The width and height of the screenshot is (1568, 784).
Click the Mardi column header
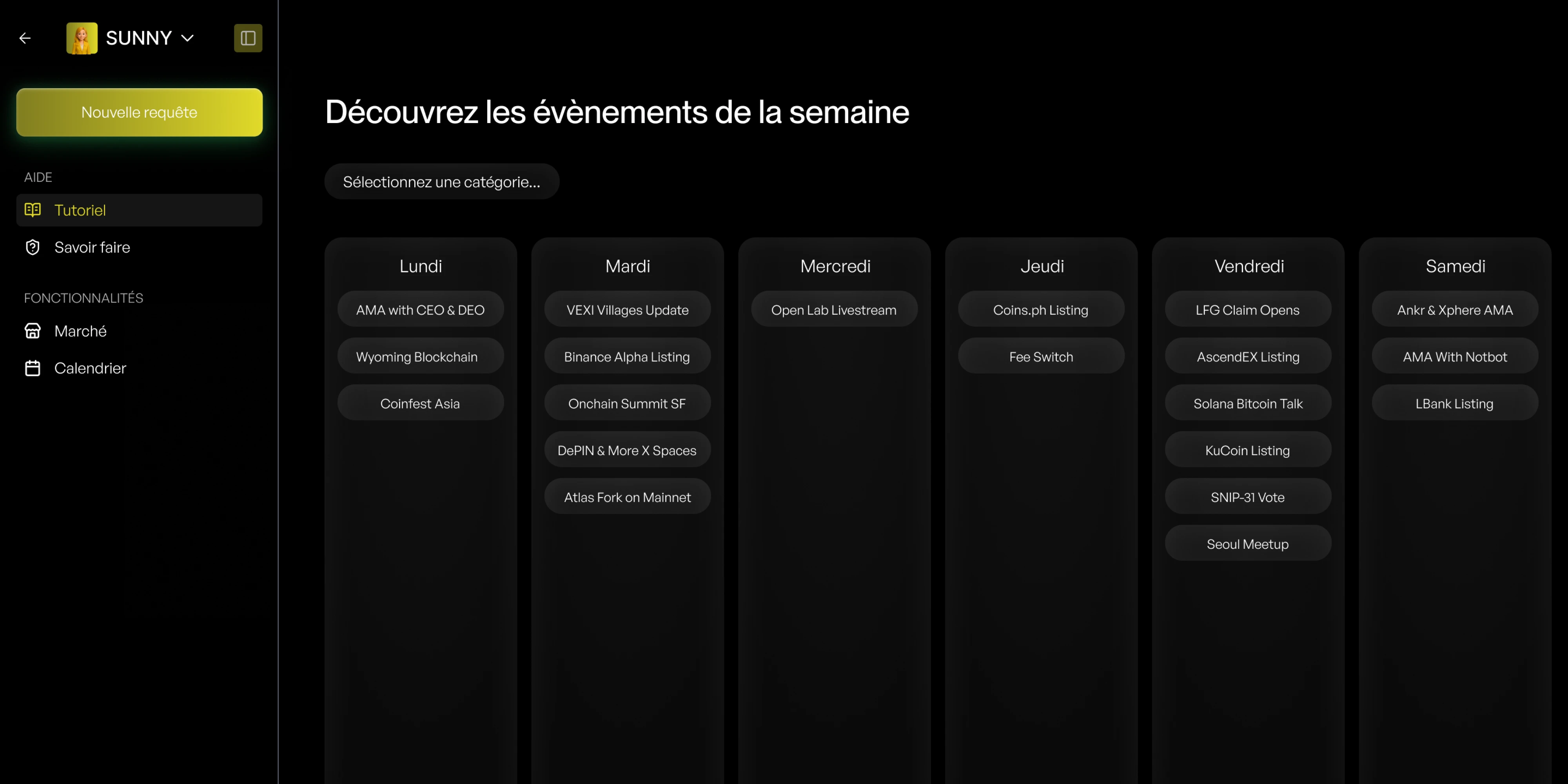(x=628, y=266)
